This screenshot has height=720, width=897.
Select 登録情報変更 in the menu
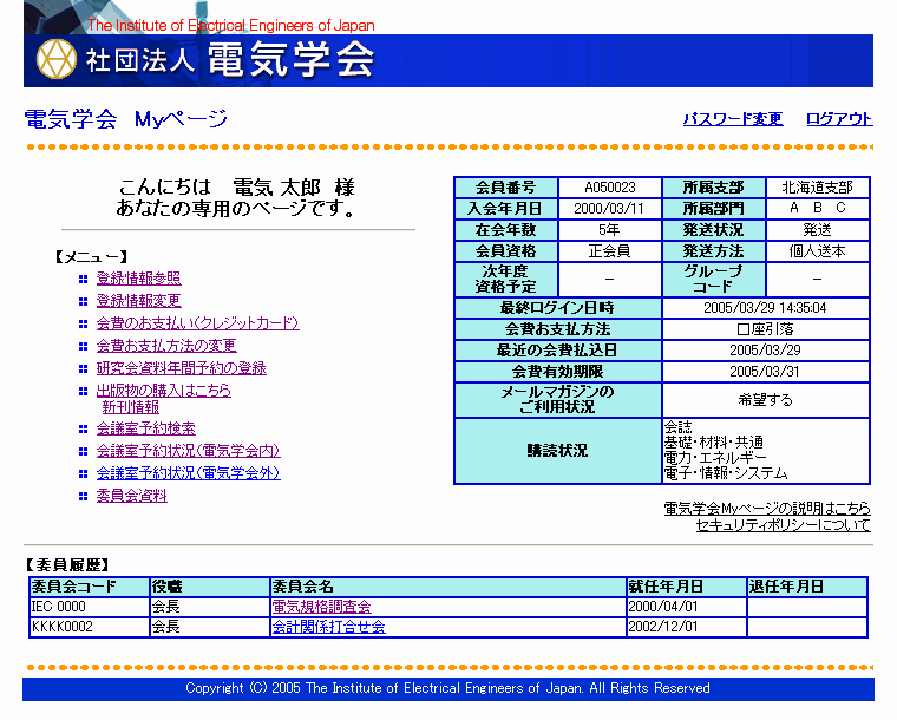pos(139,301)
